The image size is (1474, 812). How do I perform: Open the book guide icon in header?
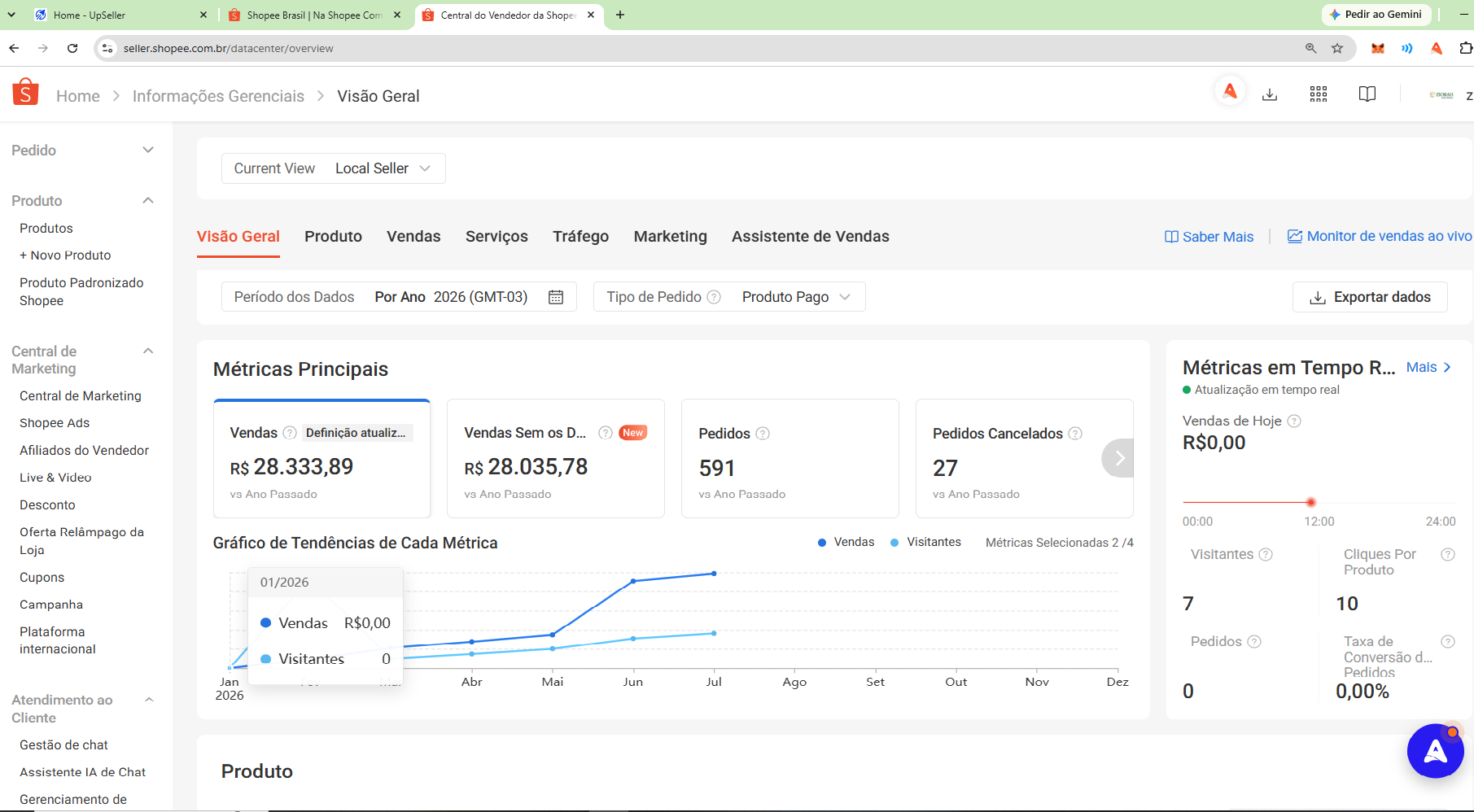(1367, 94)
